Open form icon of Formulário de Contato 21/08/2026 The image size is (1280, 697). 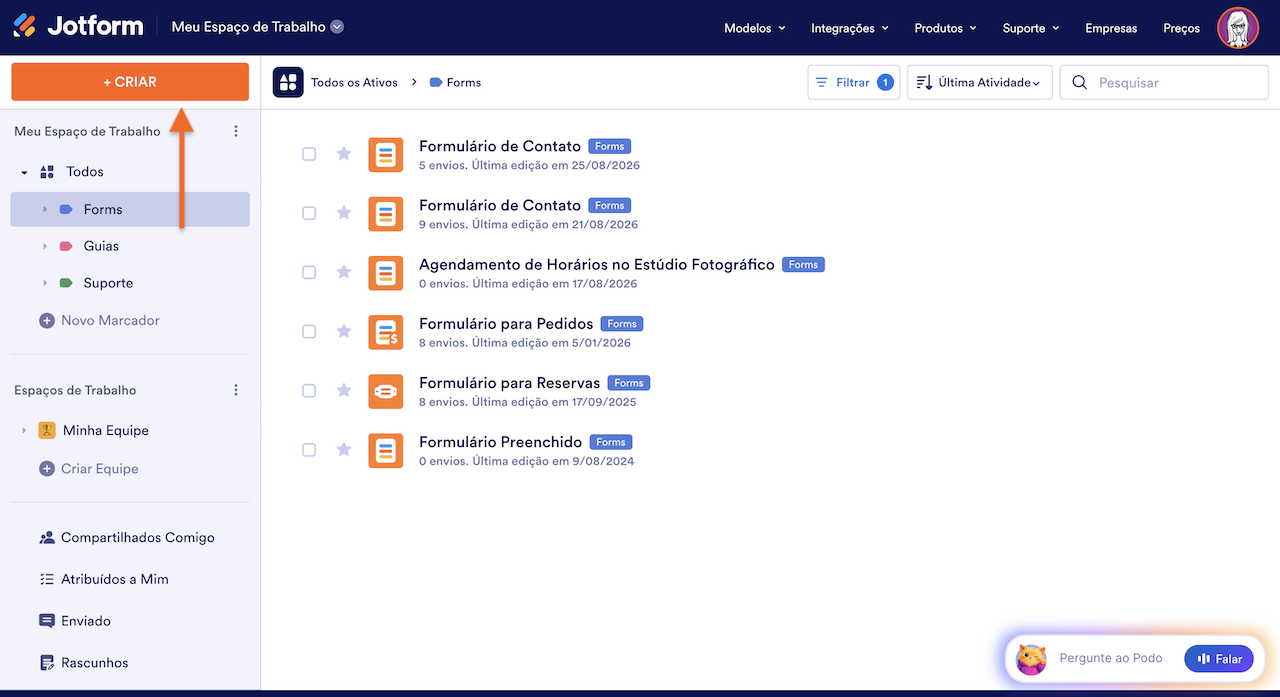click(386, 214)
